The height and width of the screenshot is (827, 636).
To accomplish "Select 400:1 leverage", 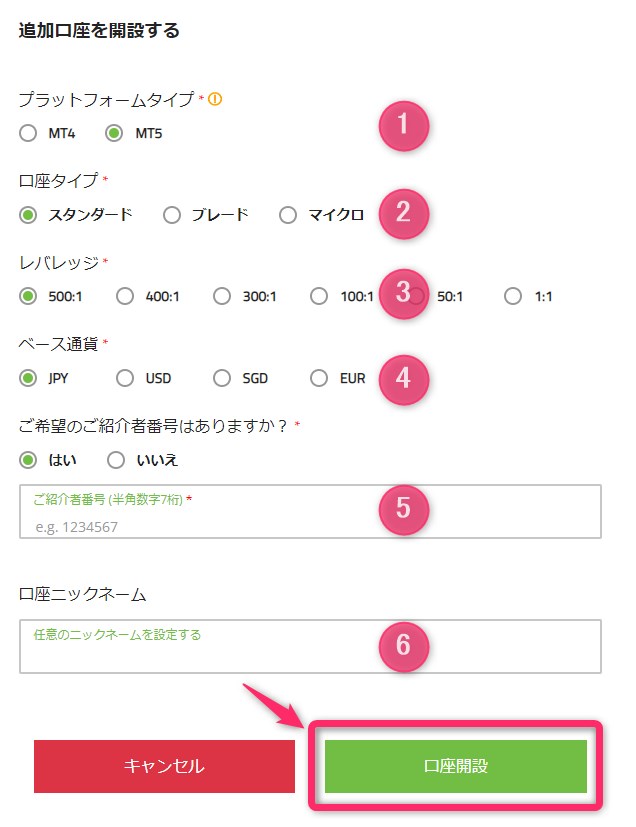I will click(125, 296).
